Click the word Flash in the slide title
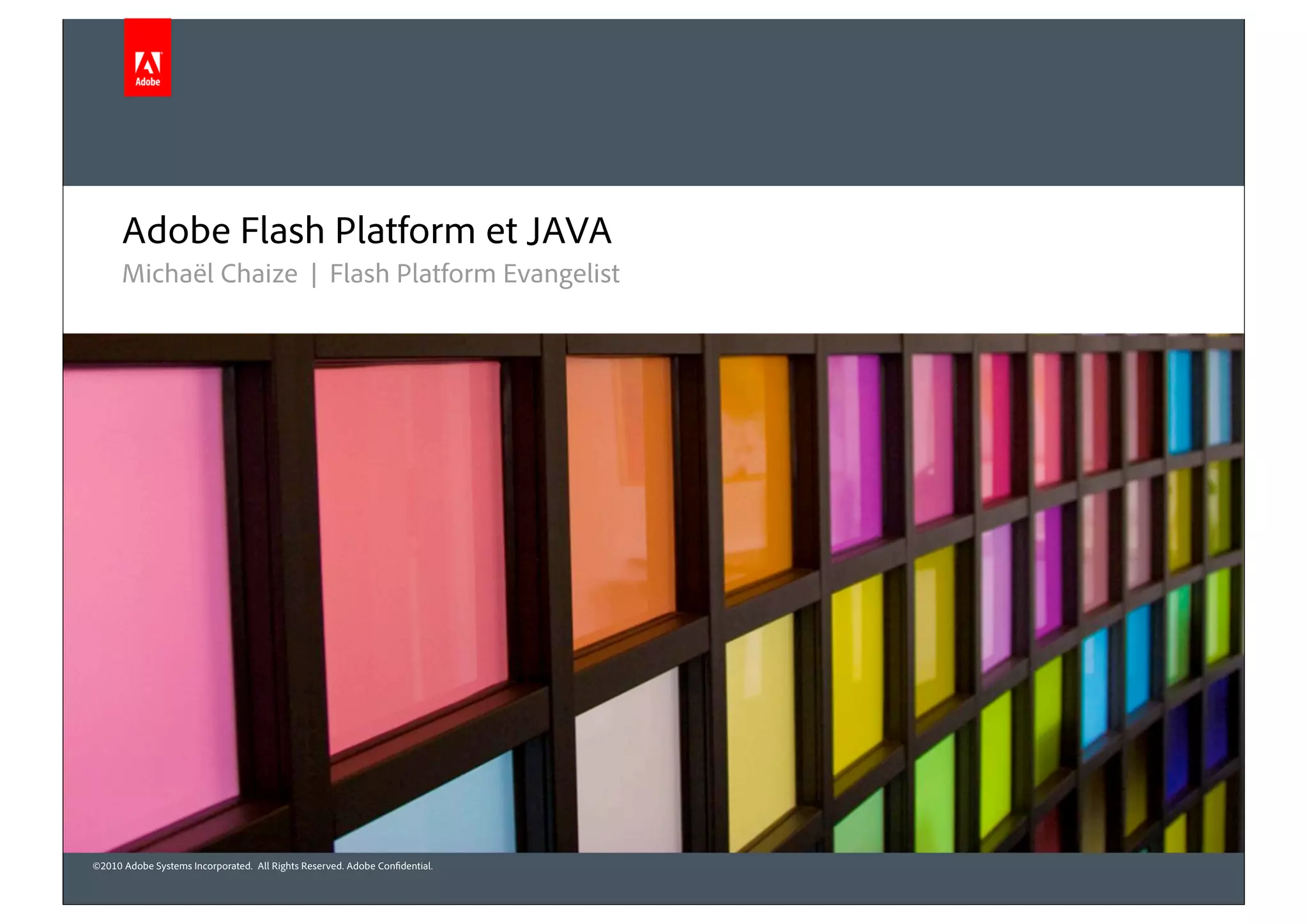 tap(282, 231)
